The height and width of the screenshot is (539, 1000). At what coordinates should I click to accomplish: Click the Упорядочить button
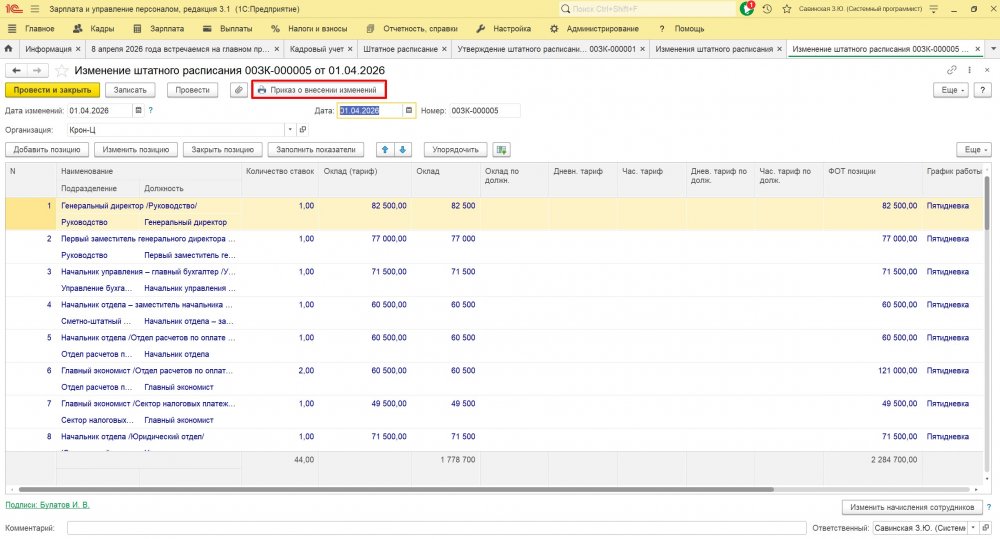(x=455, y=149)
